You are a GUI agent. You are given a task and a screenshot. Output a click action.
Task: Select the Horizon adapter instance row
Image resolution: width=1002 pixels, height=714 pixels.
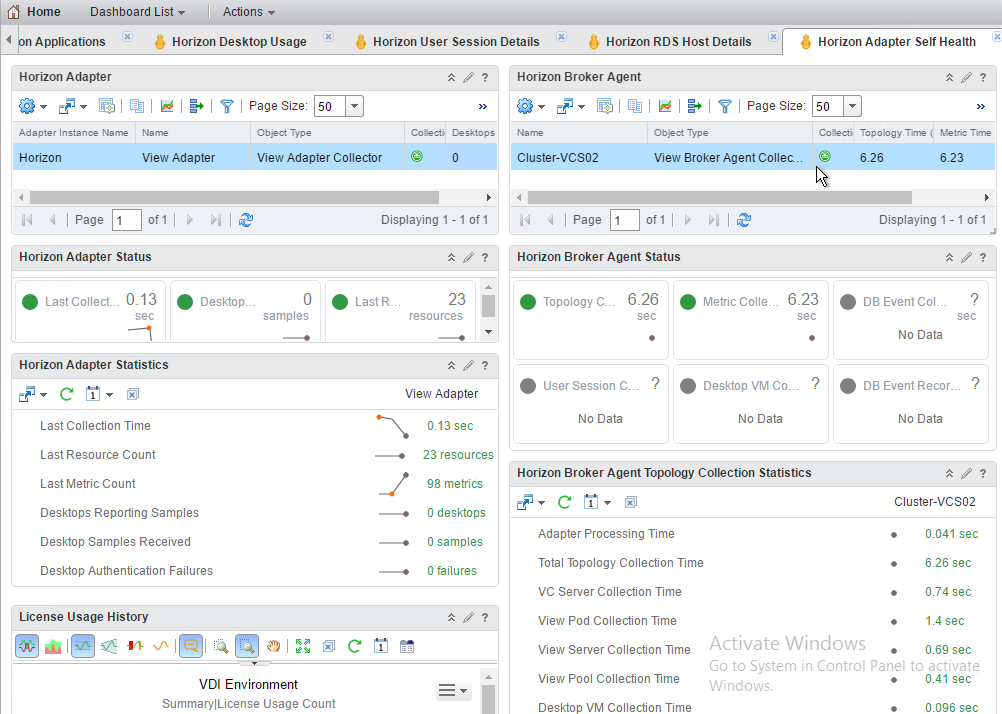click(x=255, y=157)
